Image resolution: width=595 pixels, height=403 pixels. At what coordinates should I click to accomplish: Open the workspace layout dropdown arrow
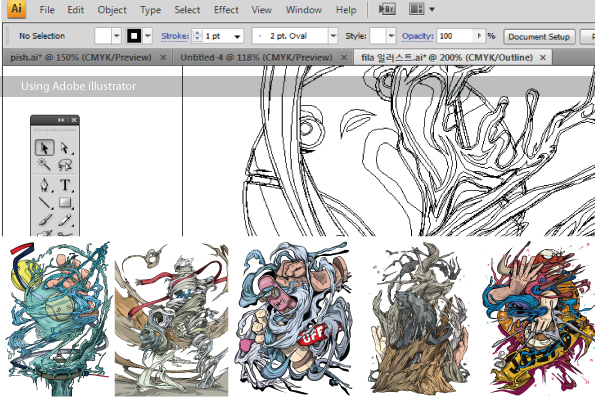432,9
